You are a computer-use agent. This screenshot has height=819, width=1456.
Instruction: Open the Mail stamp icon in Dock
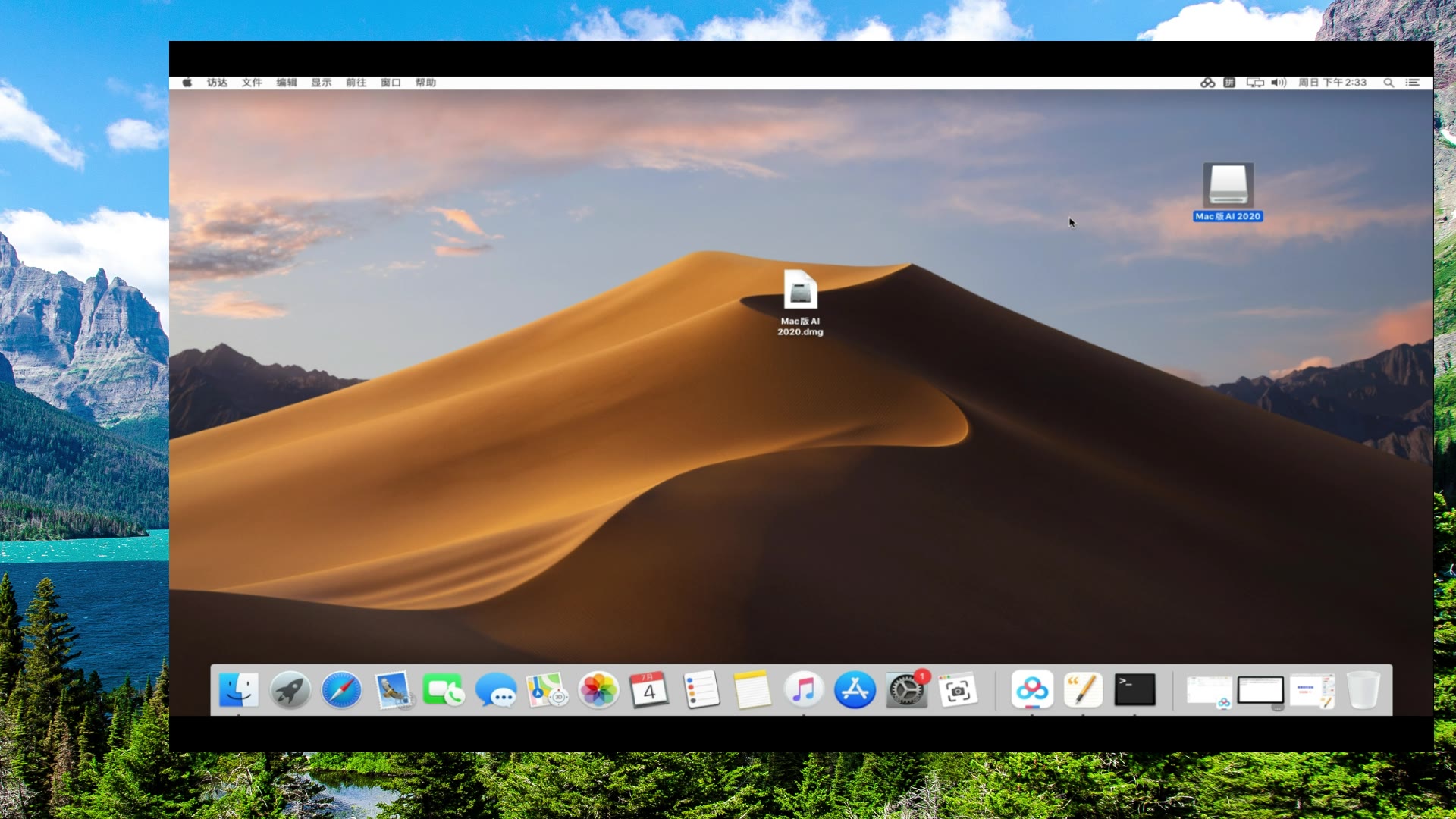[x=394, y=690]
